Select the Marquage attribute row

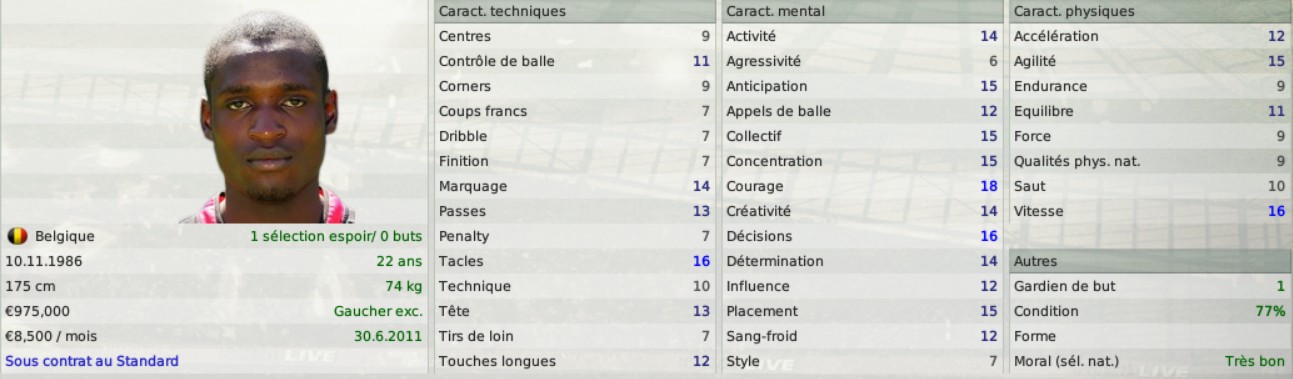click(x=574, y=186)
